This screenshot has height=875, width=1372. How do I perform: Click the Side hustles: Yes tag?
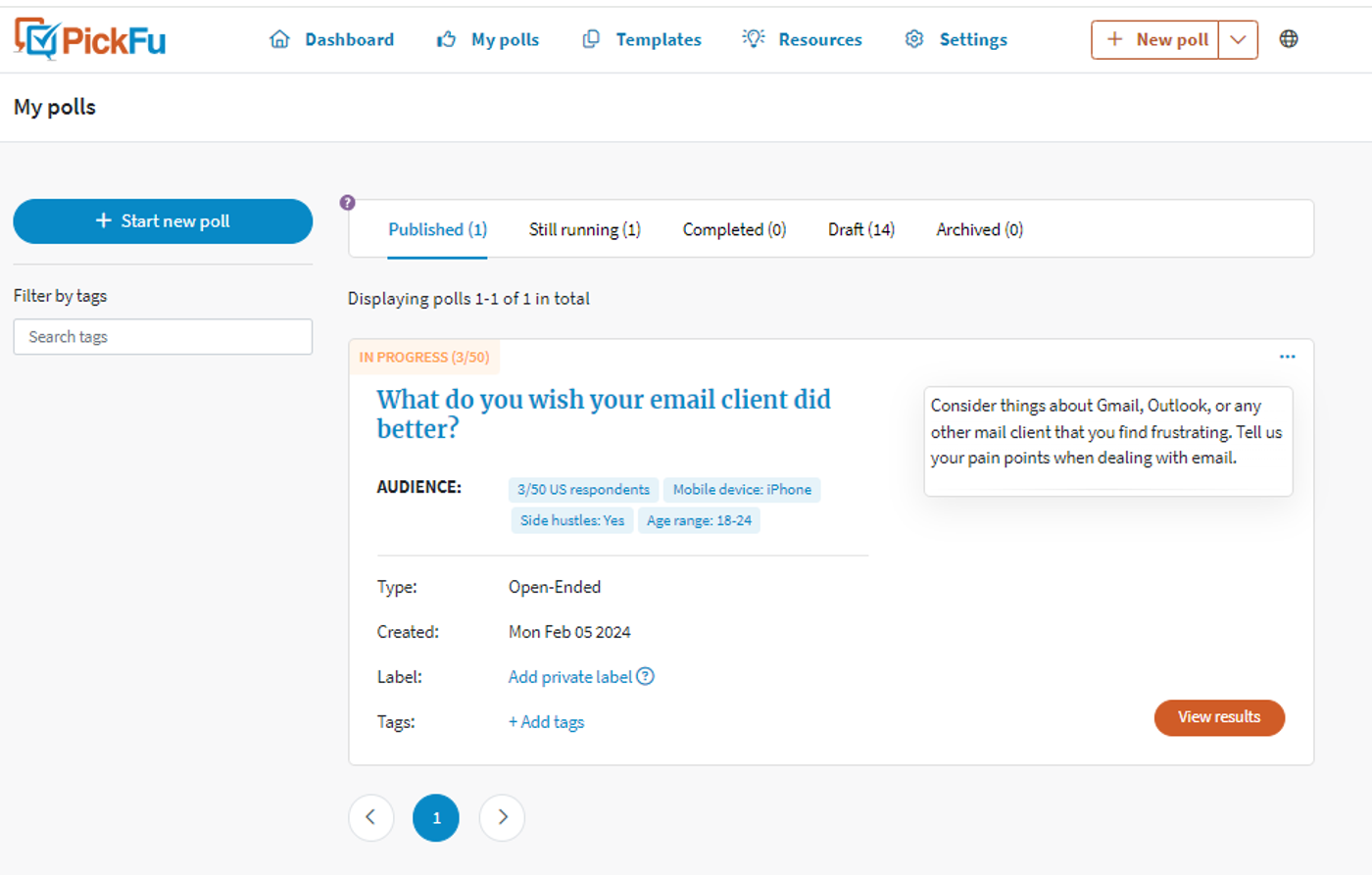(572, 520)
